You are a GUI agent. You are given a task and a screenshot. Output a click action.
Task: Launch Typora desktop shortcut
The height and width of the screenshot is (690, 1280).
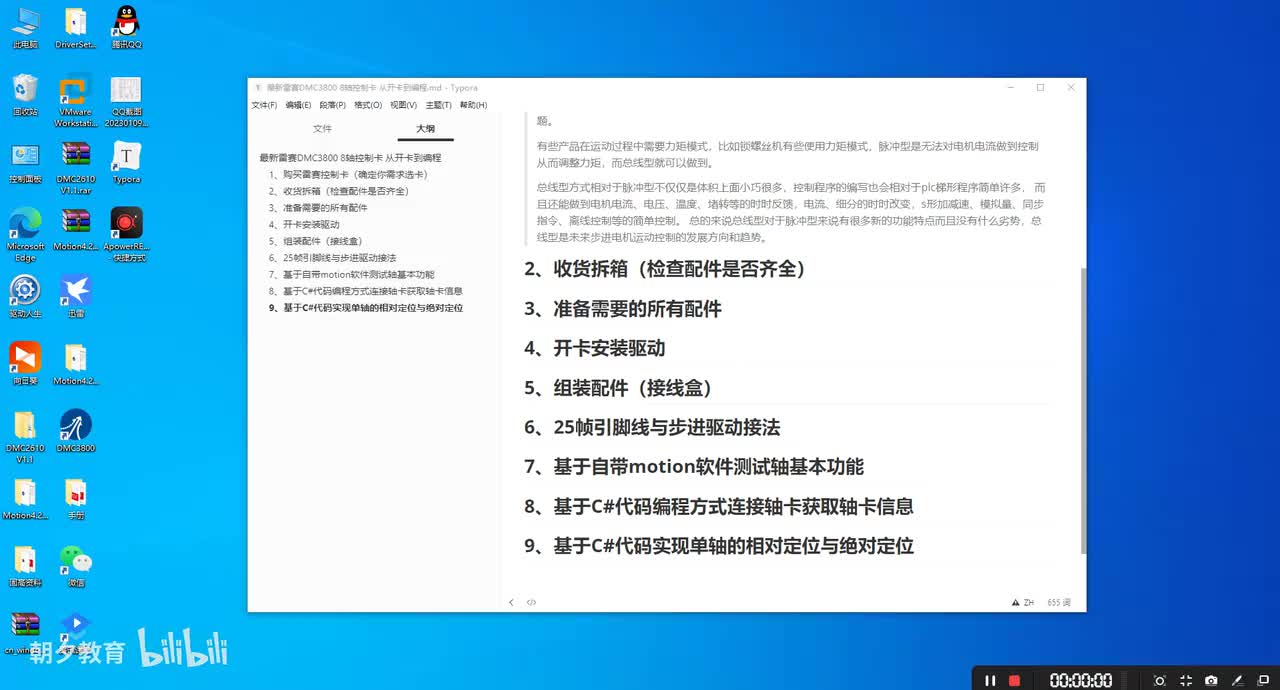tap(126, 163)
